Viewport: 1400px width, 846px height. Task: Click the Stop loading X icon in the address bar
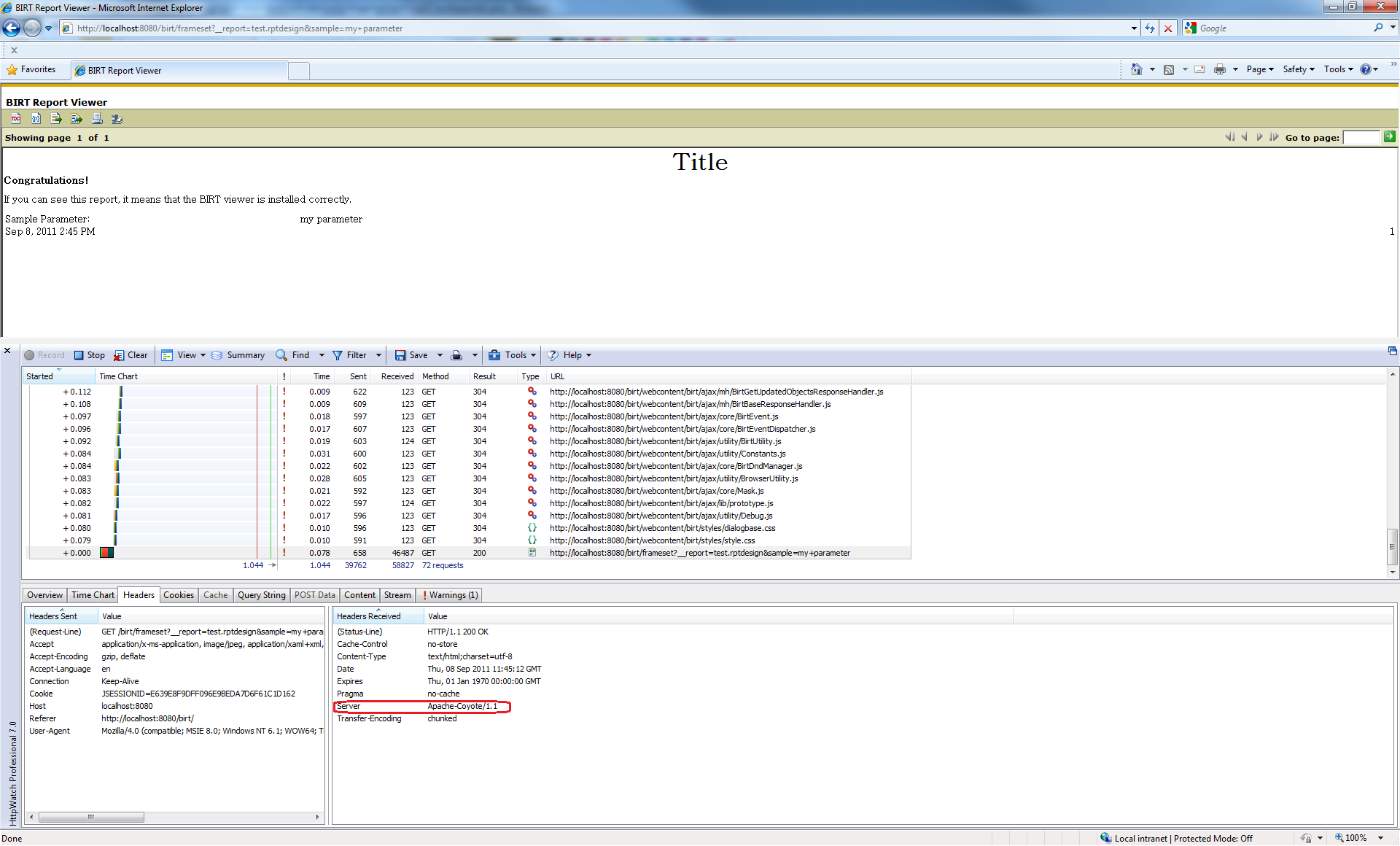(x=1168, y=28)
